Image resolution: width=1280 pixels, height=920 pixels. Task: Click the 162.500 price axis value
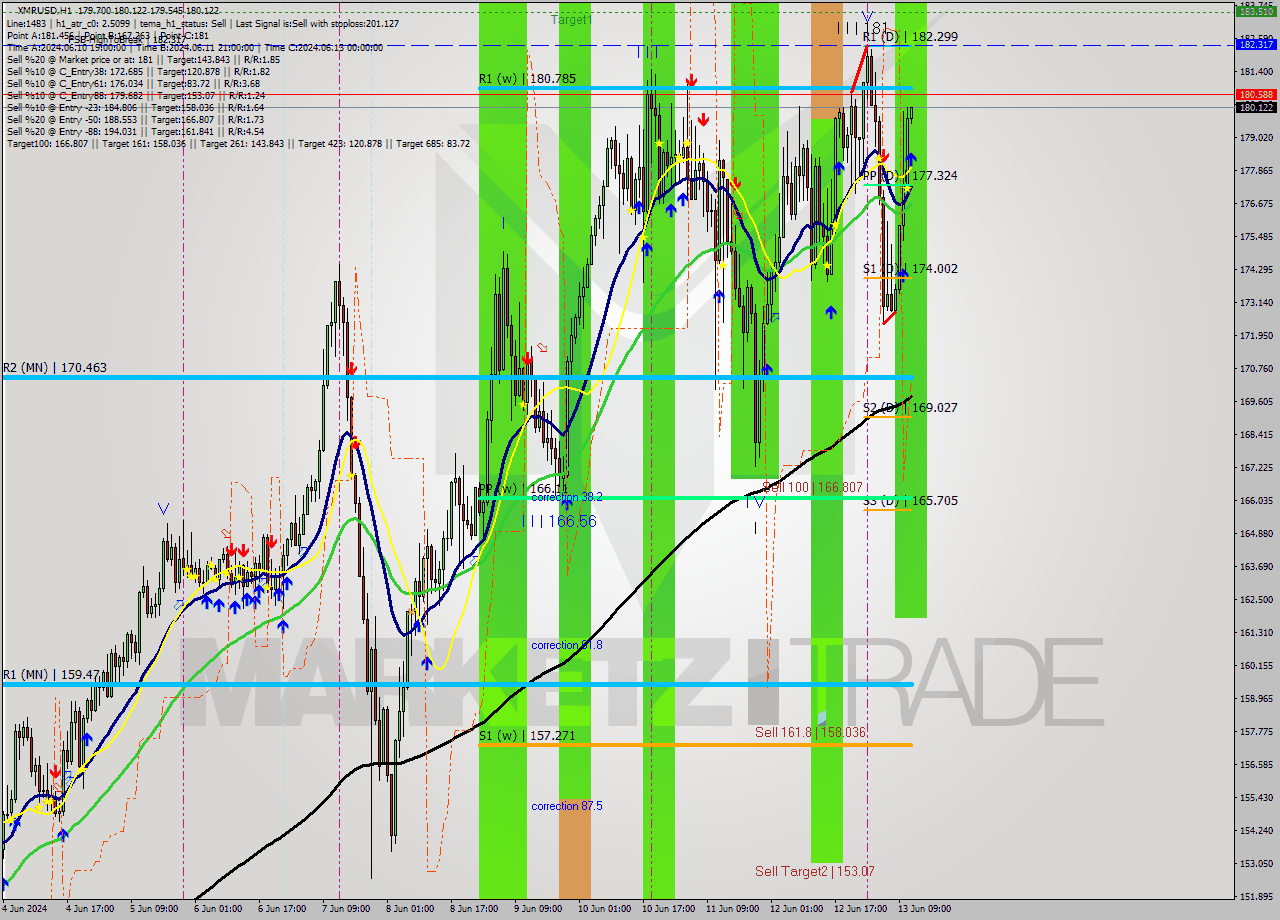[x=1255, y=599]
